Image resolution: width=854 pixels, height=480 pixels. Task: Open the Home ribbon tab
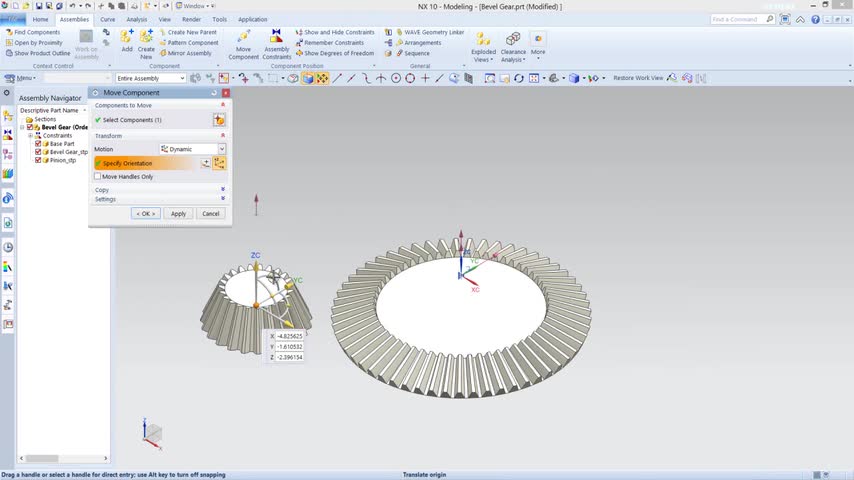click(40, 19)
